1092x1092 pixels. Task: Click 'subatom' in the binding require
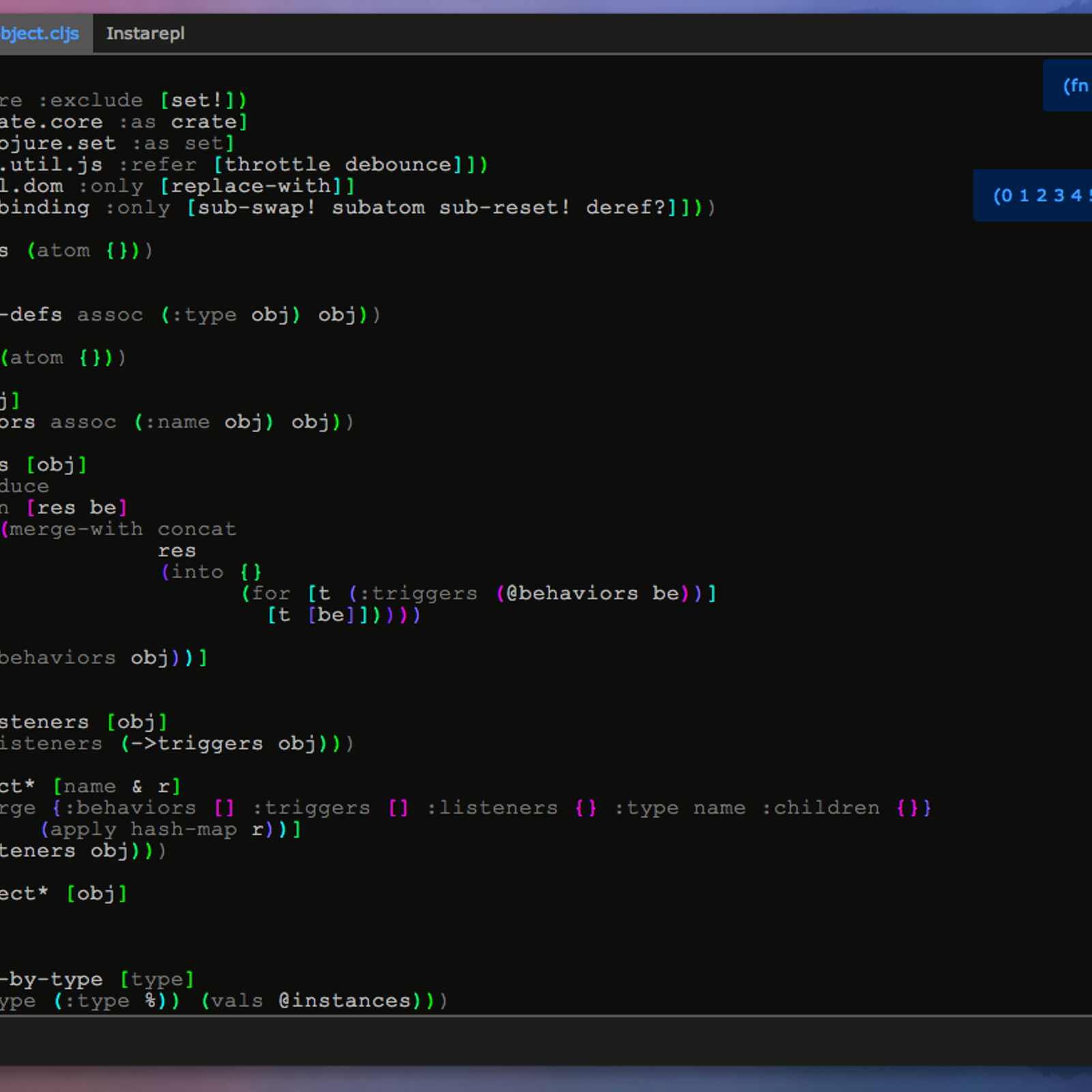click(378, 207)
